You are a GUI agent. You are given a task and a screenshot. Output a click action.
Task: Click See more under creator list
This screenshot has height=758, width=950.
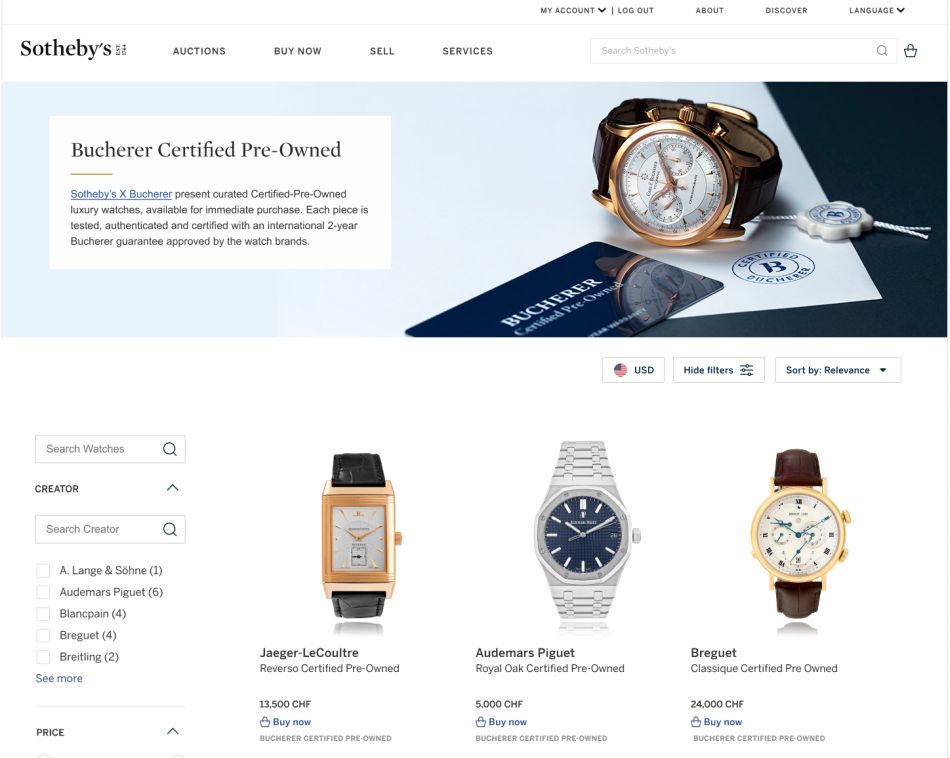click(x=59, y=679)
